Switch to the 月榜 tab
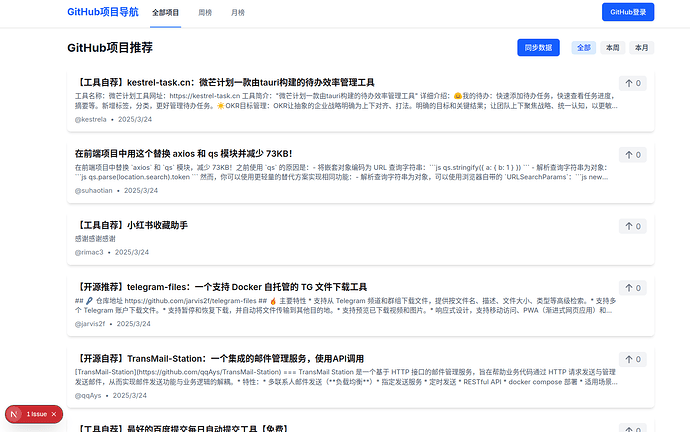Viewport: 690px width, 432px height. 238,13
